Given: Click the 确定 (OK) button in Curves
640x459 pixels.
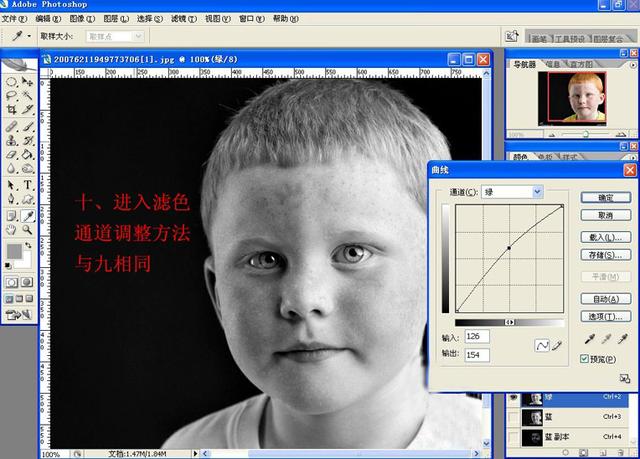Looking at the screenshot, I should tap(605, 198).
